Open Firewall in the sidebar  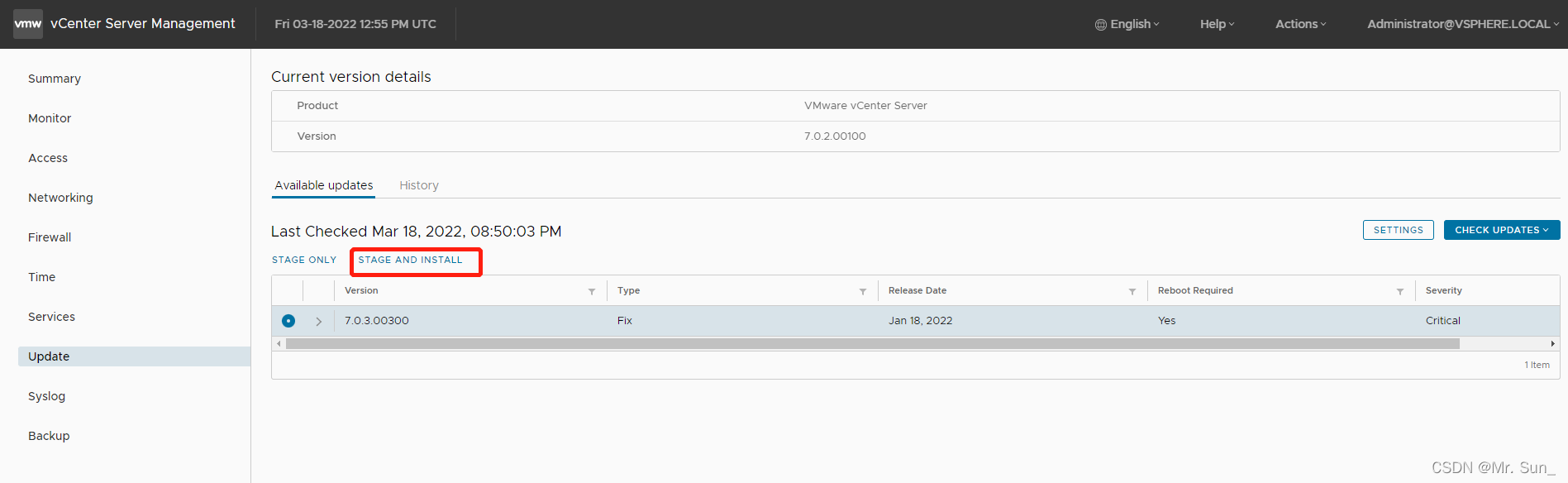(x=50, y=237)
